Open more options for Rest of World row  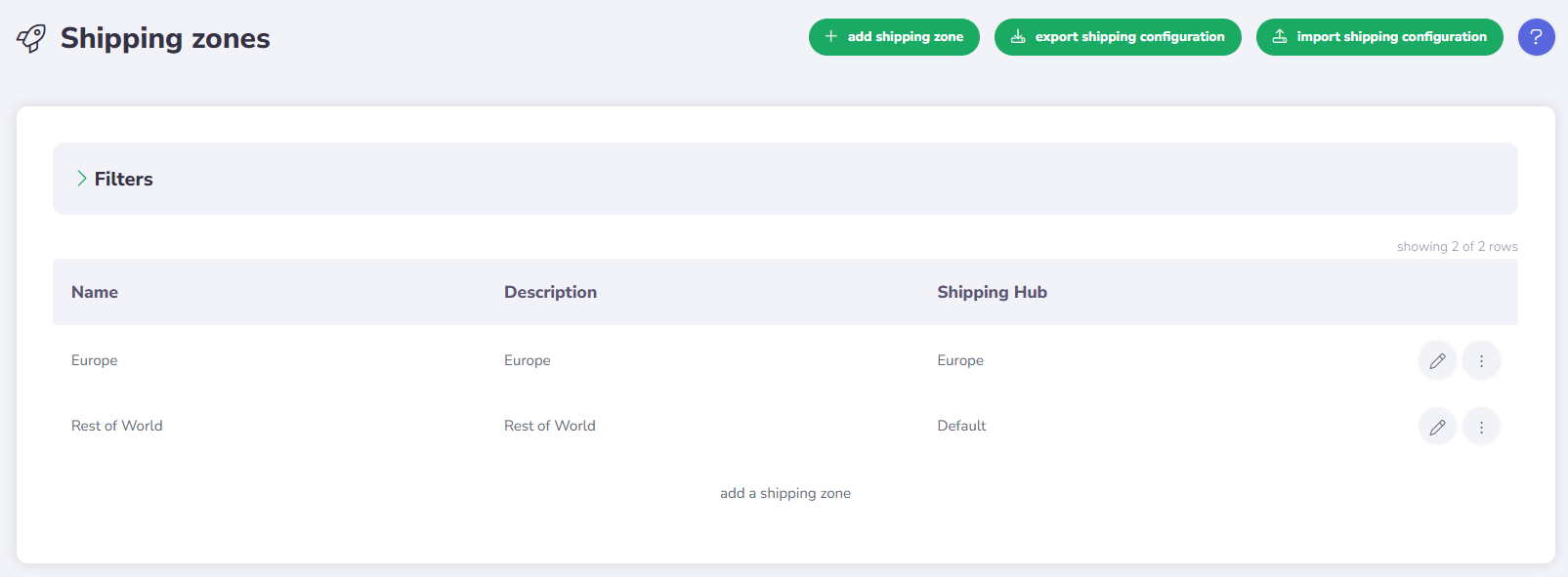tap(1481, 427)
